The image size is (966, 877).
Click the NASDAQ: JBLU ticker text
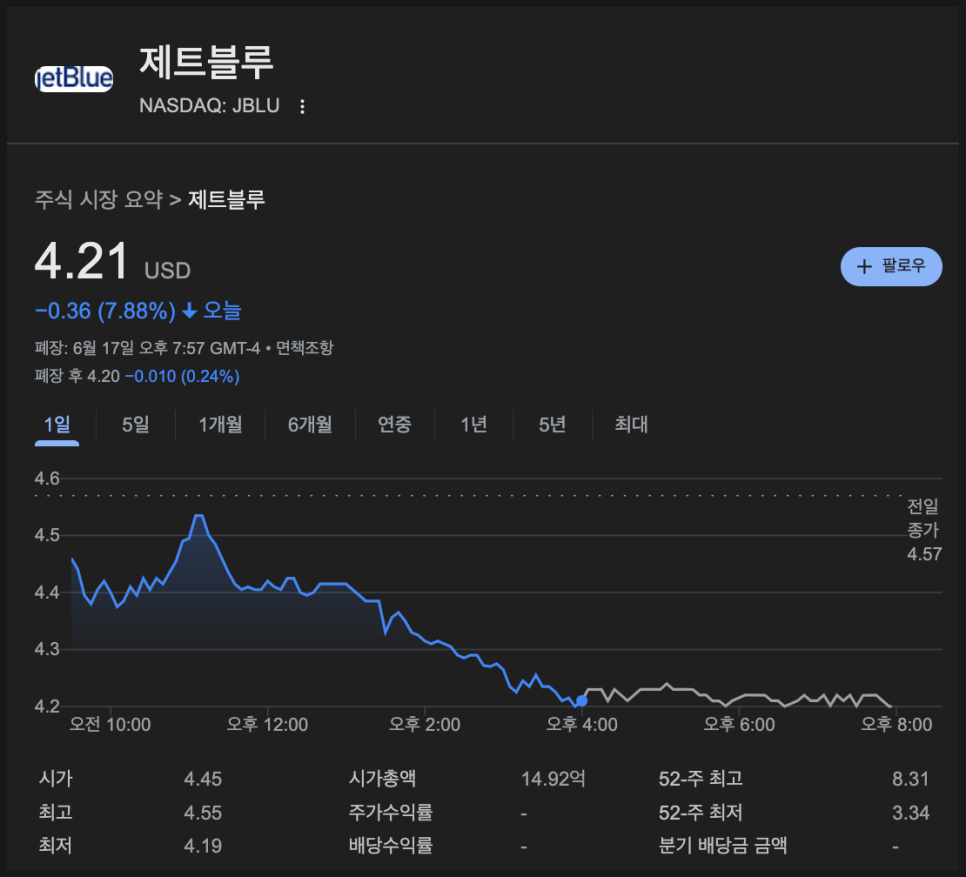tap(209, 106)
